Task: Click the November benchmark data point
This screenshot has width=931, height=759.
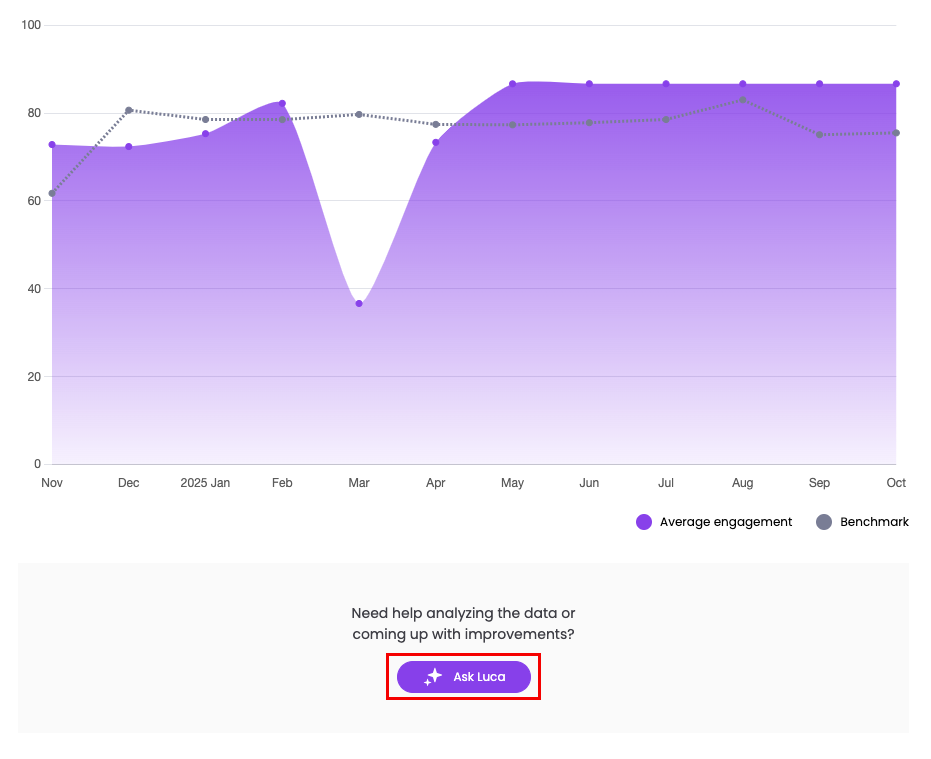Action: pos(52,193)
